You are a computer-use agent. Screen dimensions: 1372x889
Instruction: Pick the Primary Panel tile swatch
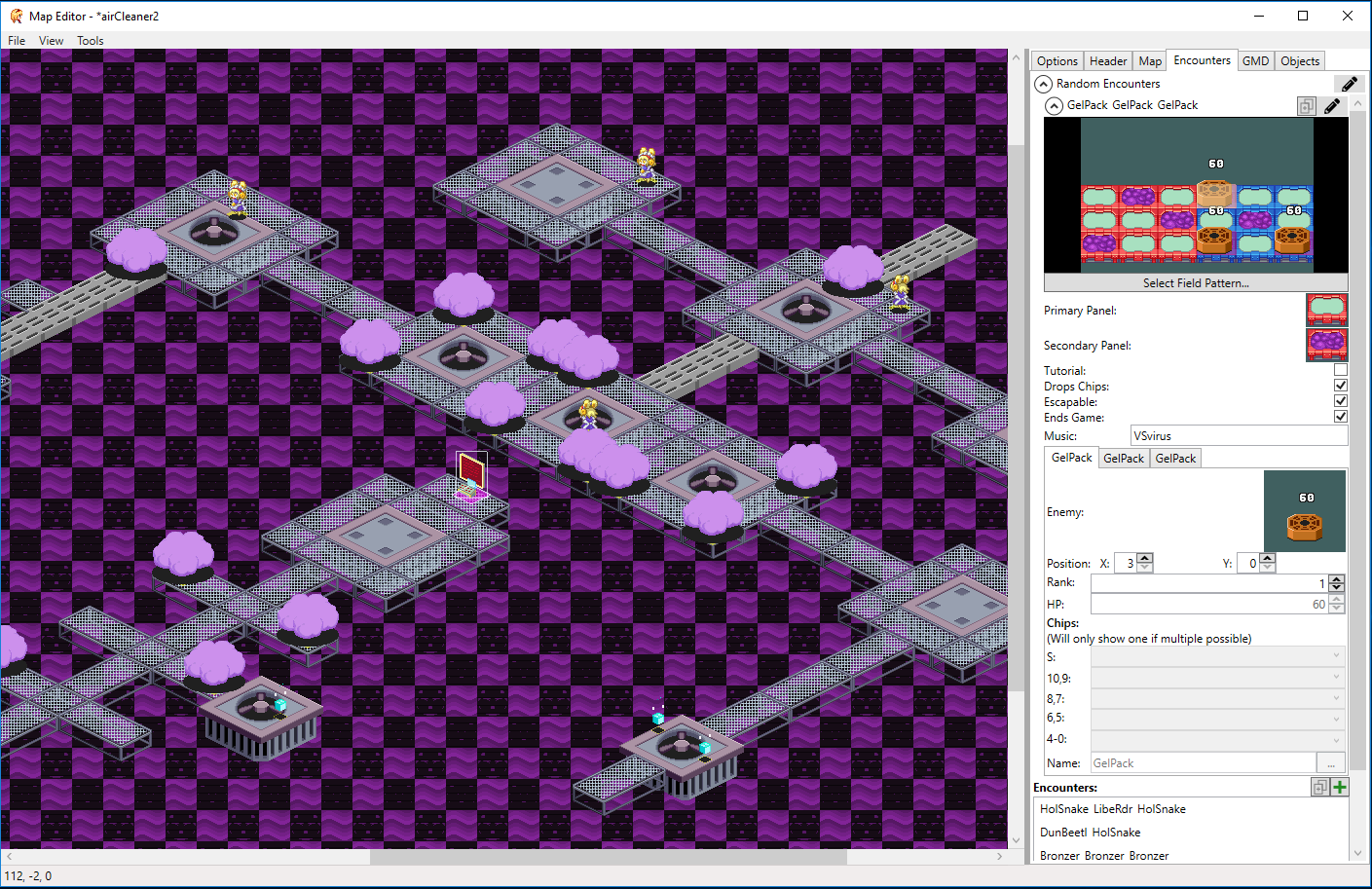[1326, 310]
